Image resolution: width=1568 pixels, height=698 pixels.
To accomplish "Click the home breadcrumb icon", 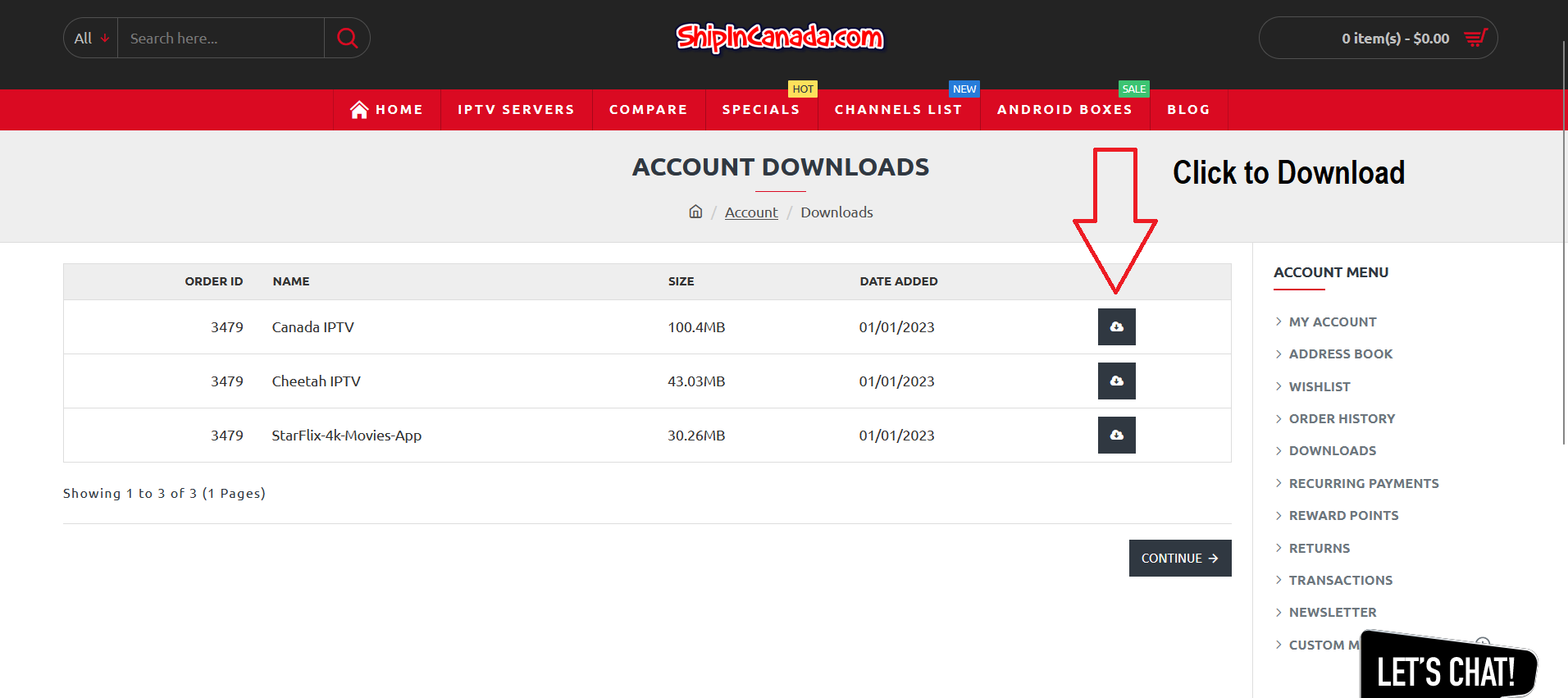I will pyautogui.click(x=695, y=212).
